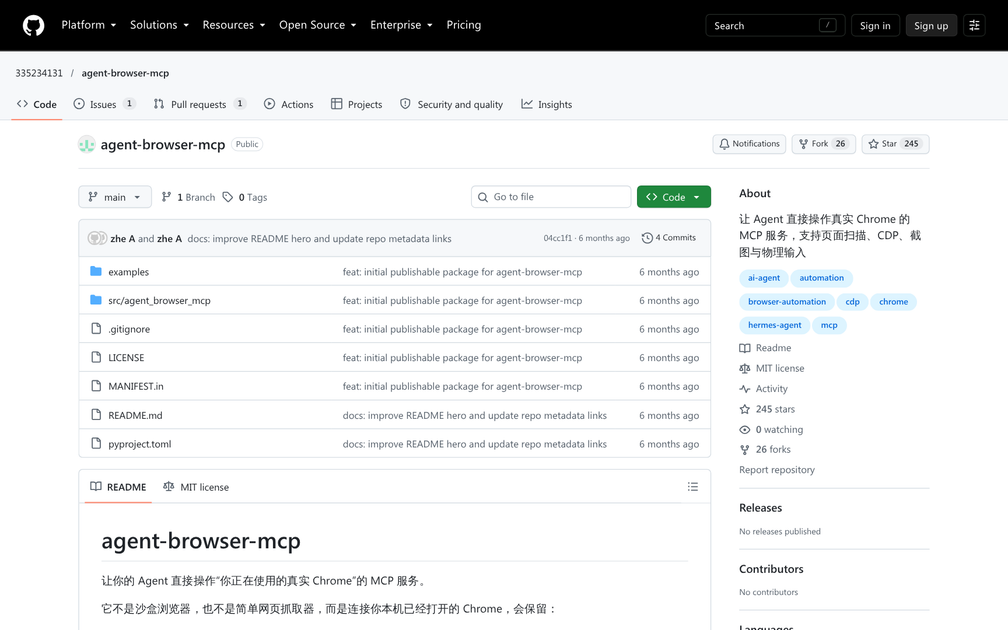Click the commit author avatar for zhe A
The width and height of the screenshot is (1008, 630).
point(97,238)
